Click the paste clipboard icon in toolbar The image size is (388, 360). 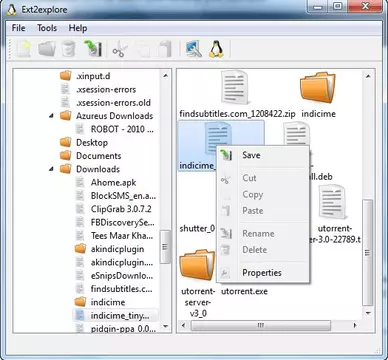(x=165, y=49)
